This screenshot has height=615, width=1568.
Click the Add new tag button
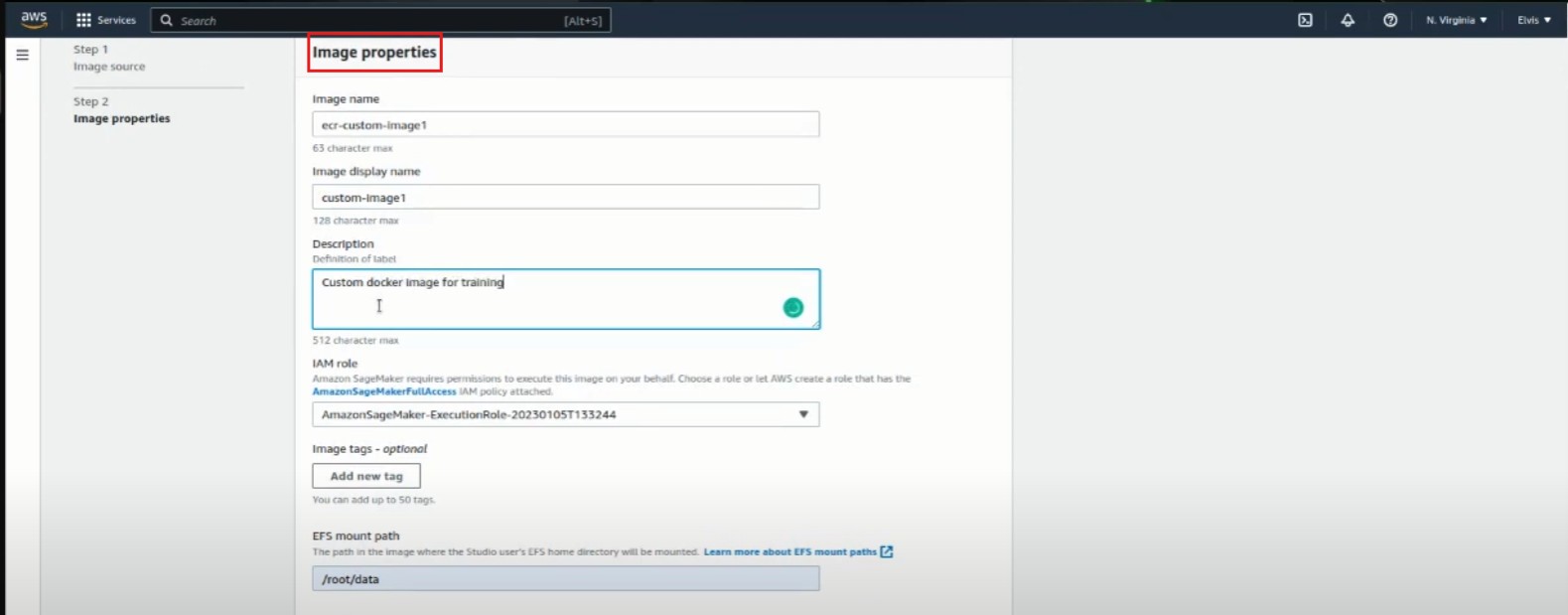pyautogui.click(x=366, y=476)
